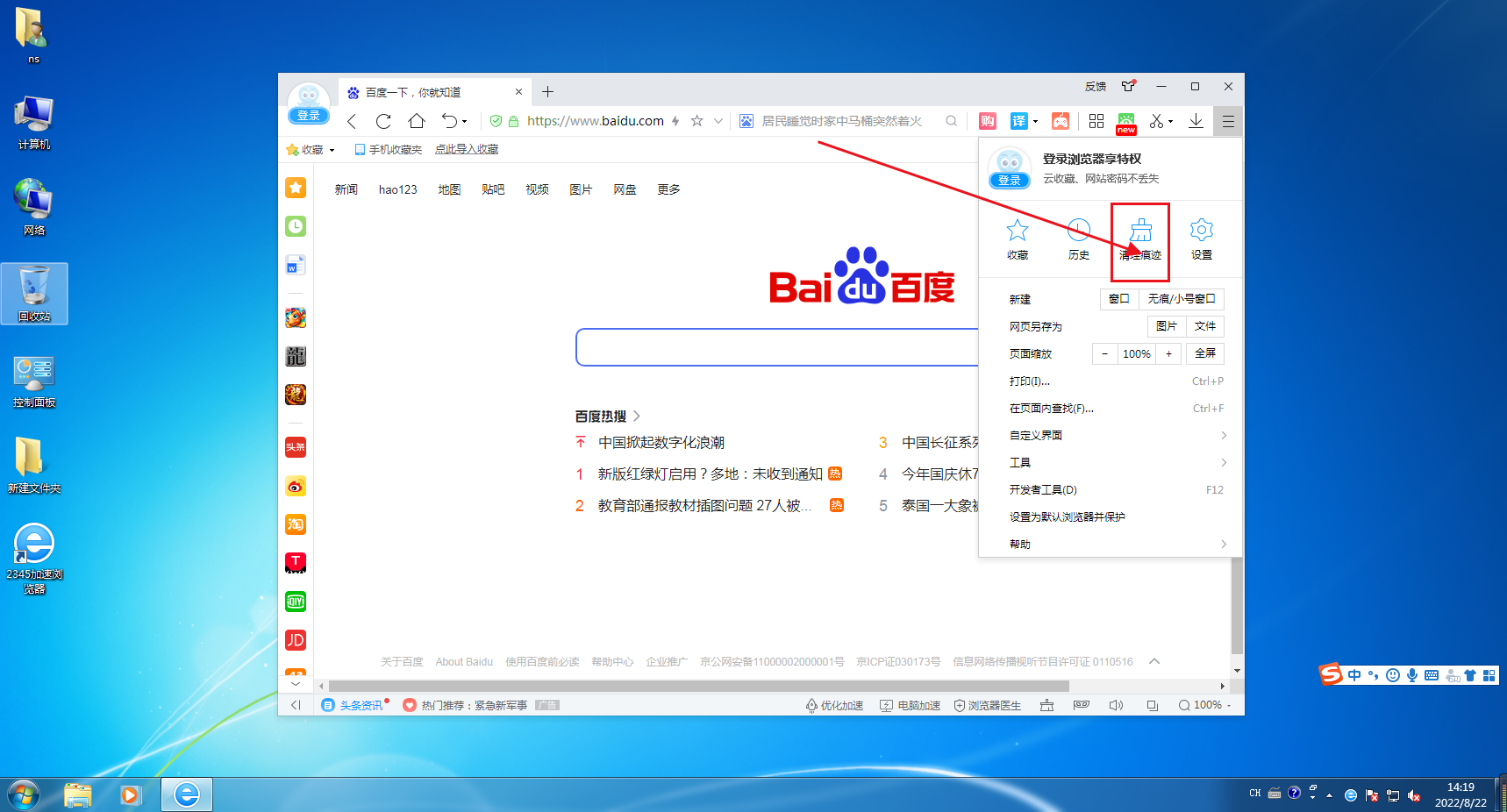Click the orange star sidebar icon
This screenshot has width=1507, height=812.
click(x=296, y=187)
